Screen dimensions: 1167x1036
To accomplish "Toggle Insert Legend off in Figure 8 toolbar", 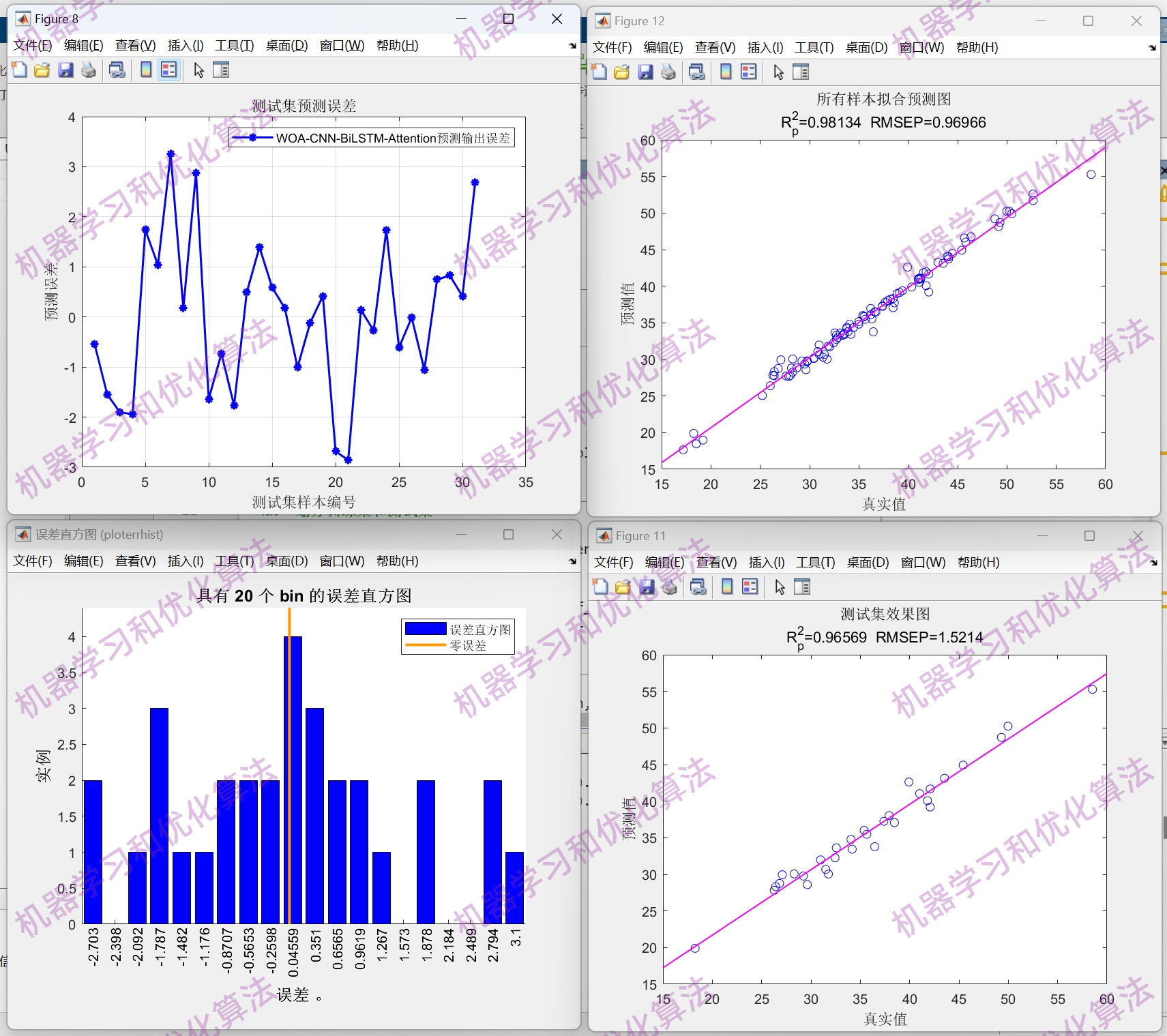I will (x=169, y=70).
